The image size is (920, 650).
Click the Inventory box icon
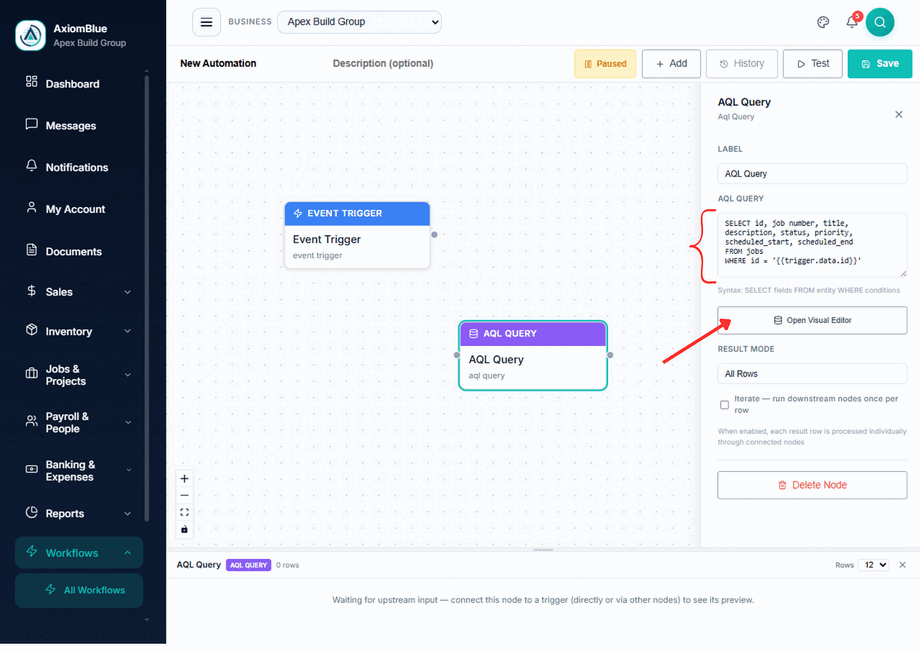[32, 330]
